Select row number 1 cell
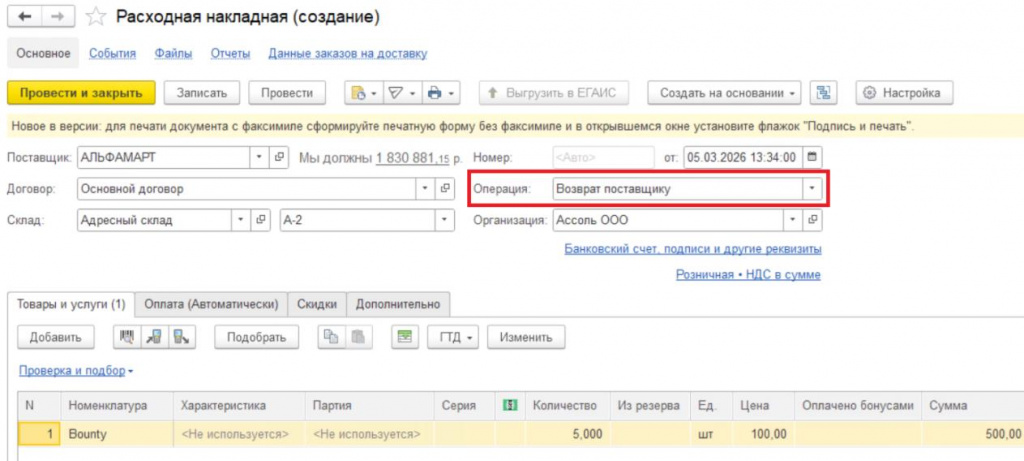The width and height of the screenshot is (1024, 461). [x=40, y=434]
